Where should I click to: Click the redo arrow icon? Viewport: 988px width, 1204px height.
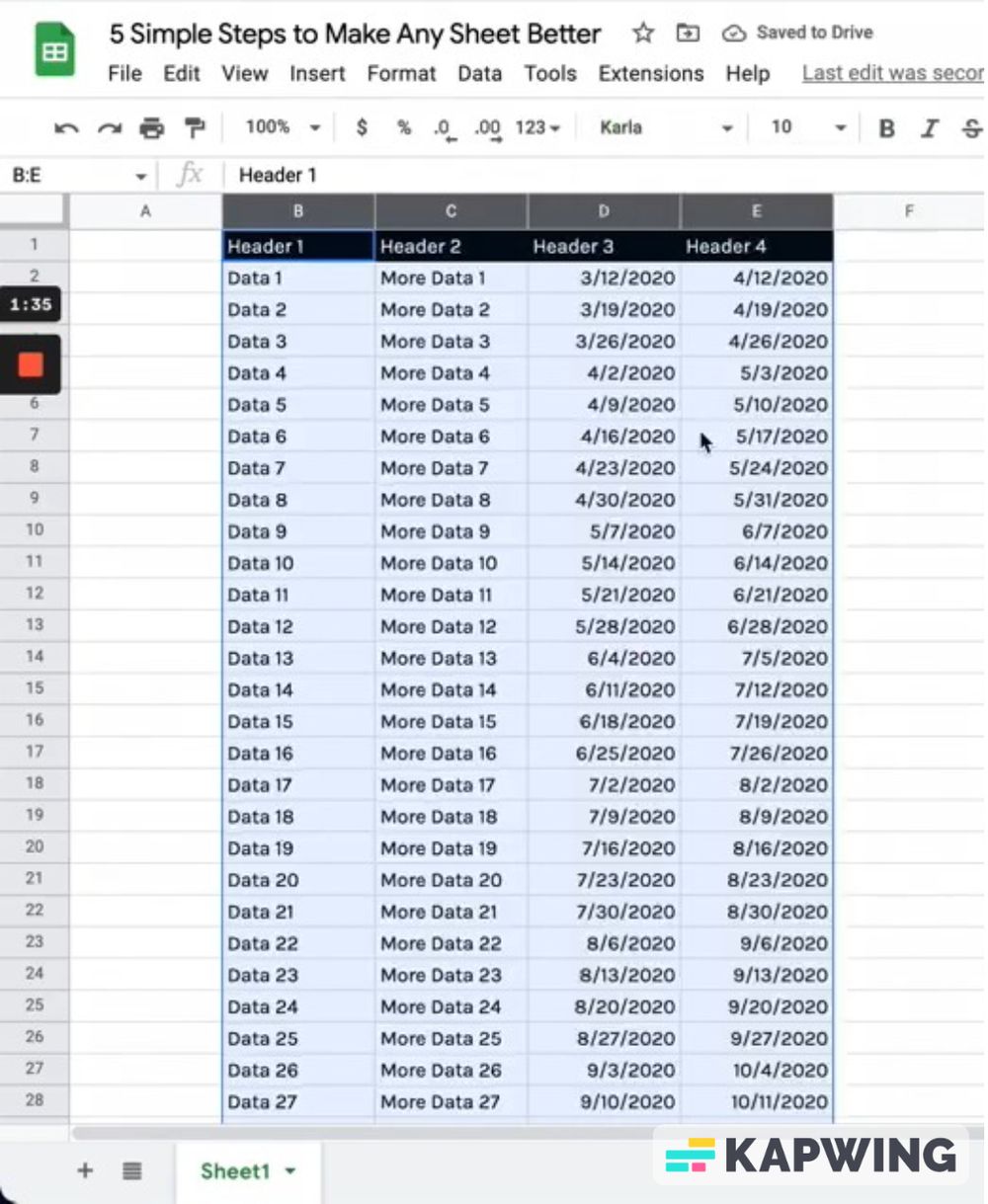pyautogui.click(x=109, y=128)
